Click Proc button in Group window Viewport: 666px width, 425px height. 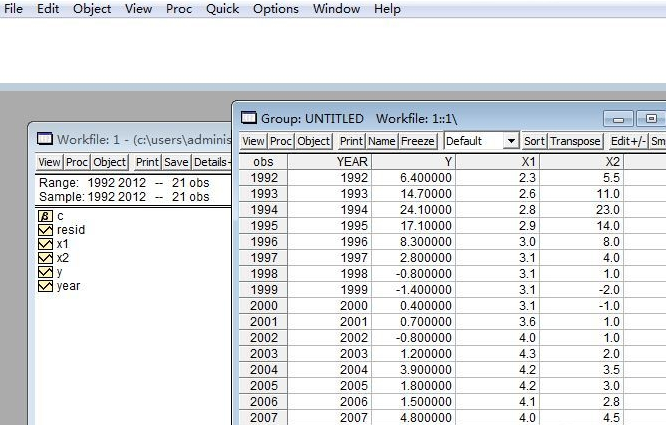[281, 141]
